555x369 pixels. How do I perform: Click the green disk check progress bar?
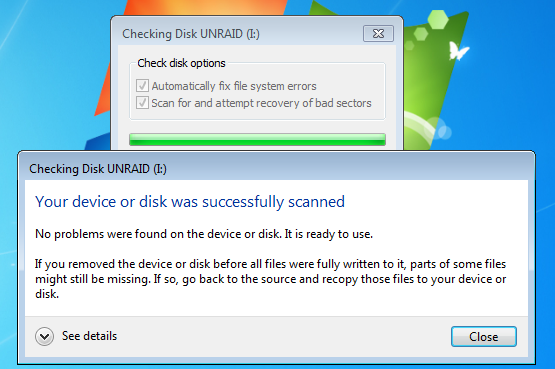(257, 140)
